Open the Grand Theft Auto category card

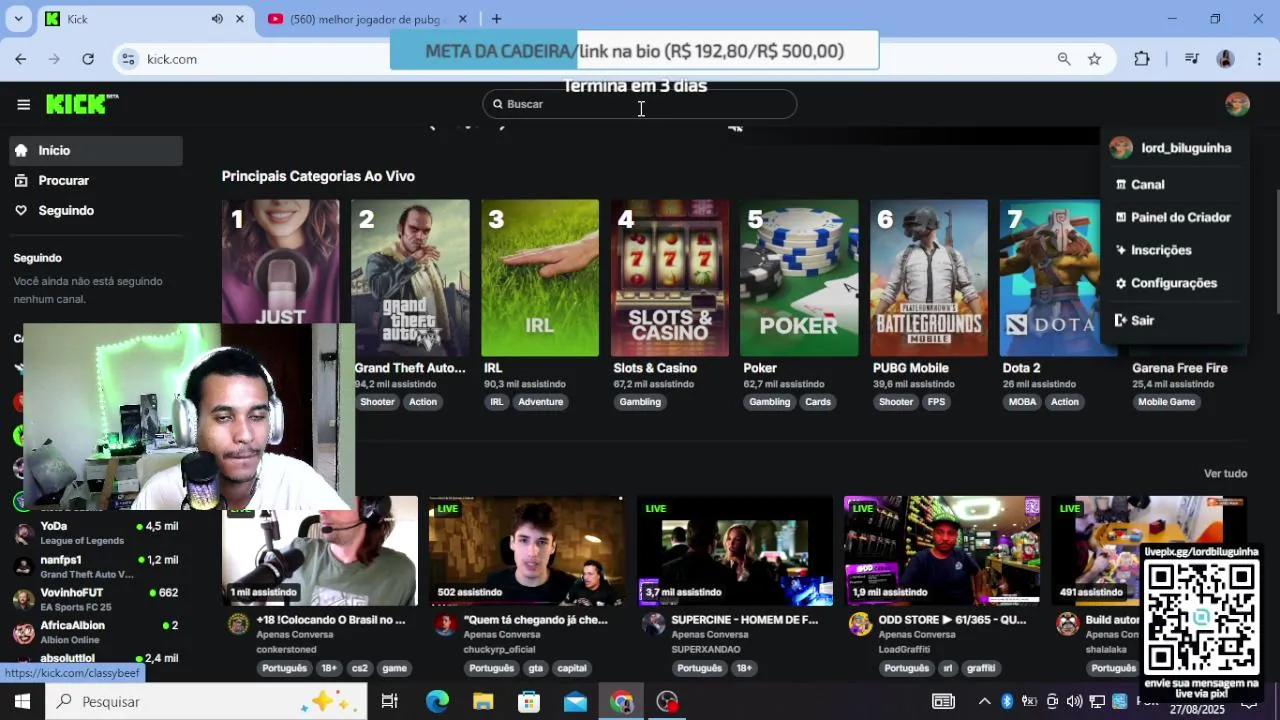coord(410,278)
